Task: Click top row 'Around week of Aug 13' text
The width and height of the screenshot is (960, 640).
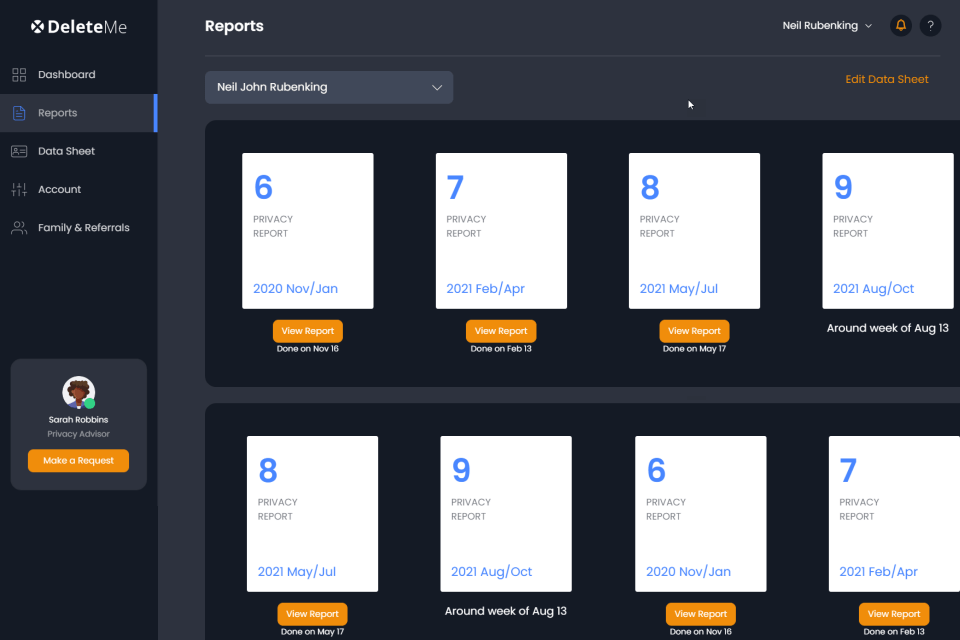Action: (x=888, y=328)
